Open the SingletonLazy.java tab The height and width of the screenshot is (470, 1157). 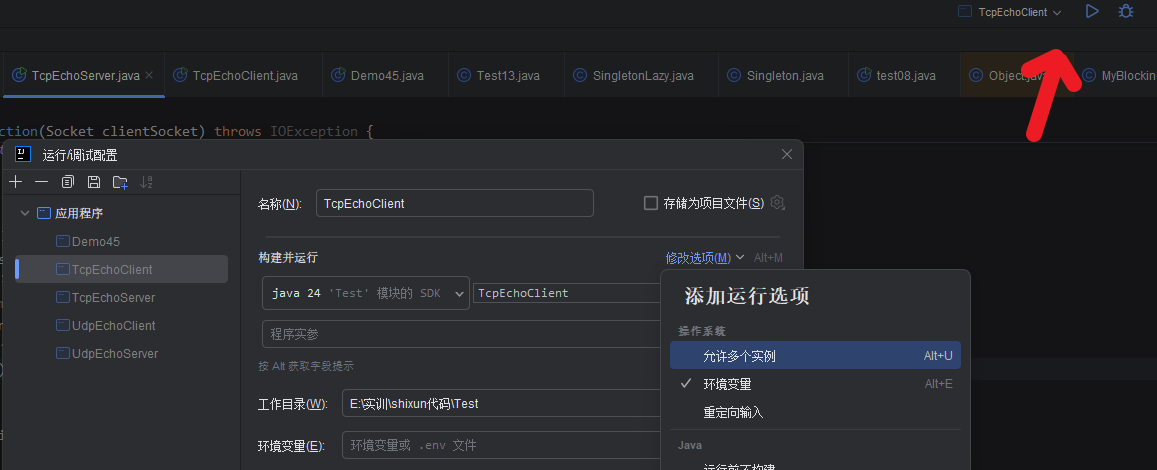pyautogui.click(x=643, y=75)
